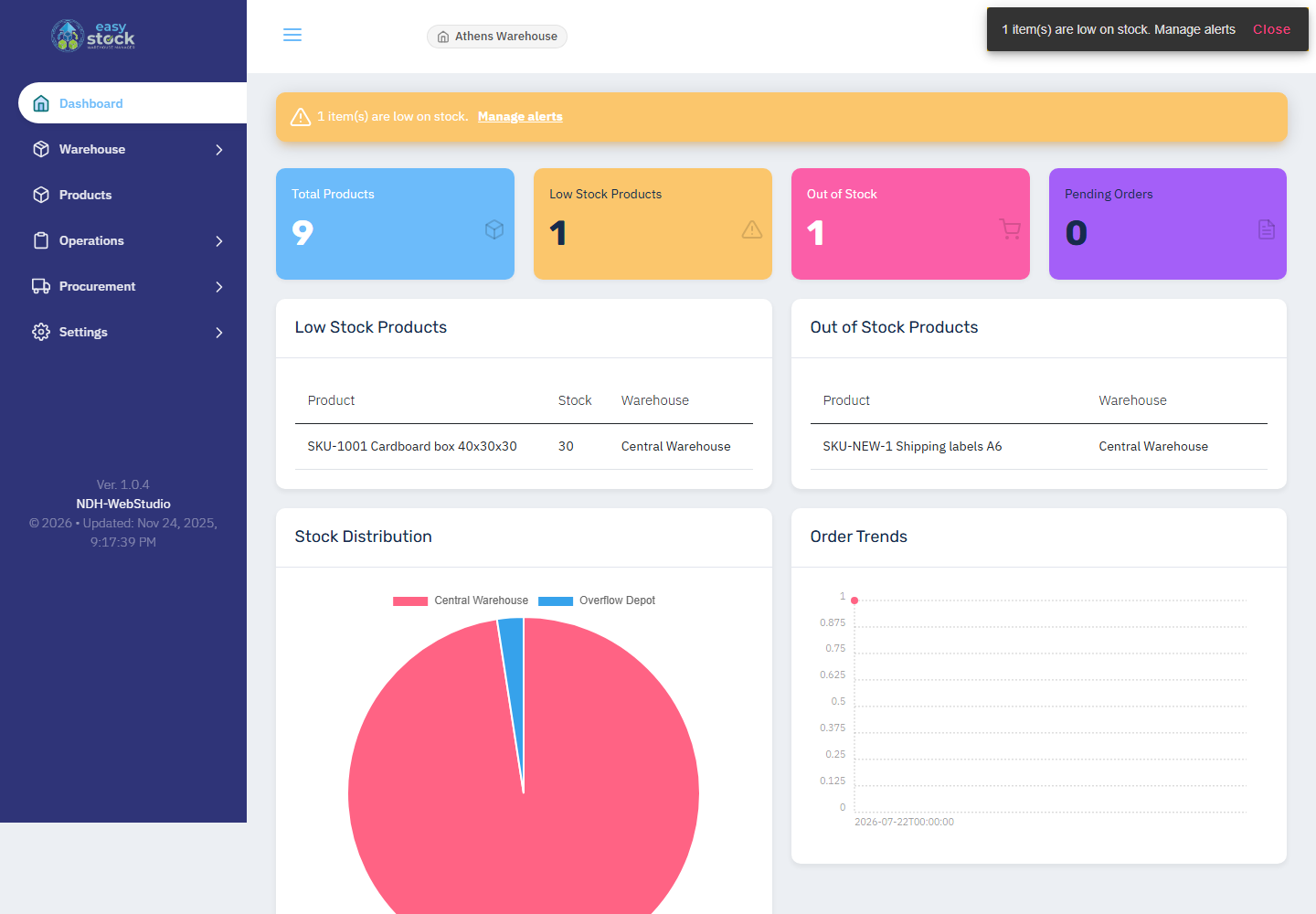Click the Stock column header
The height and width of the screenshot is (914, 1316).
575,400
